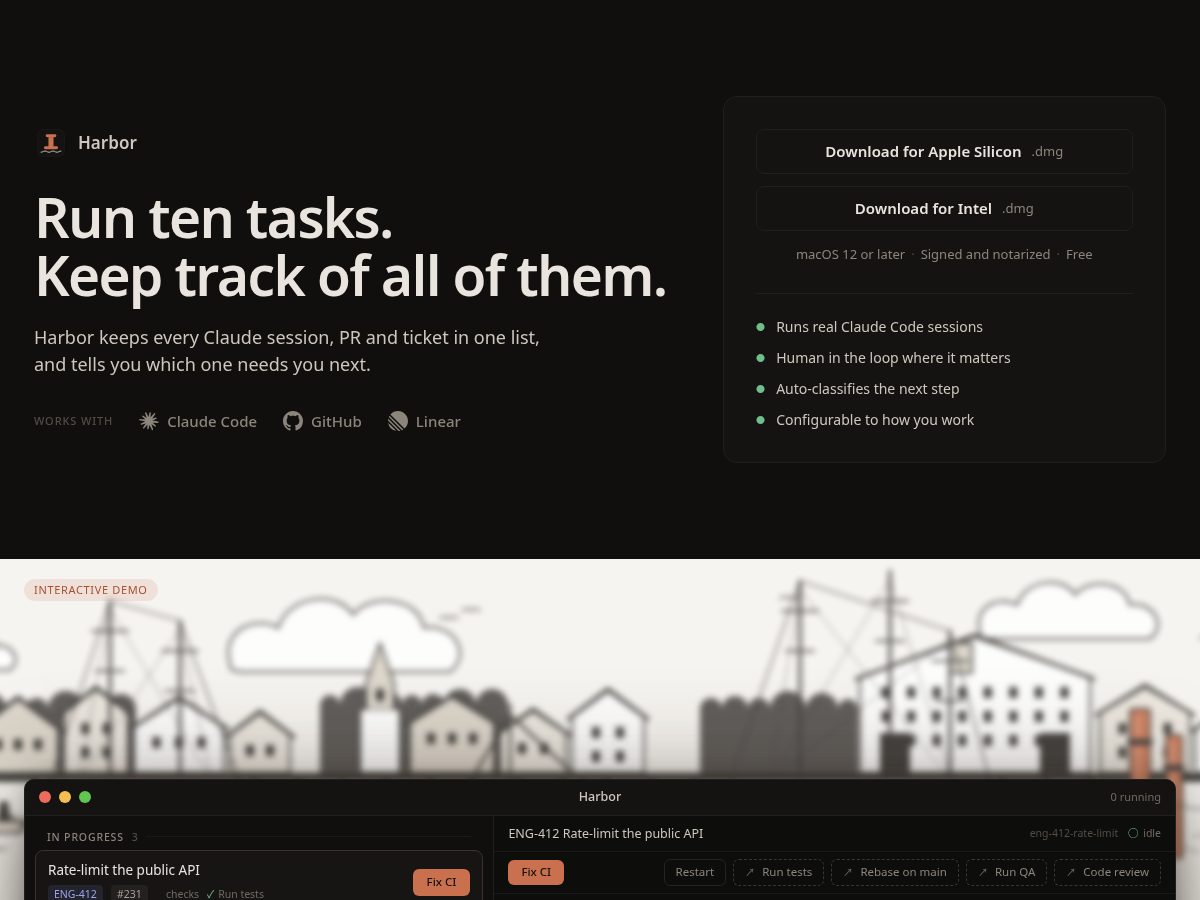Viewport: 1200px width, 900px height.
Task: Download for Apple Silicon
Action: click(x=944, y=151)
